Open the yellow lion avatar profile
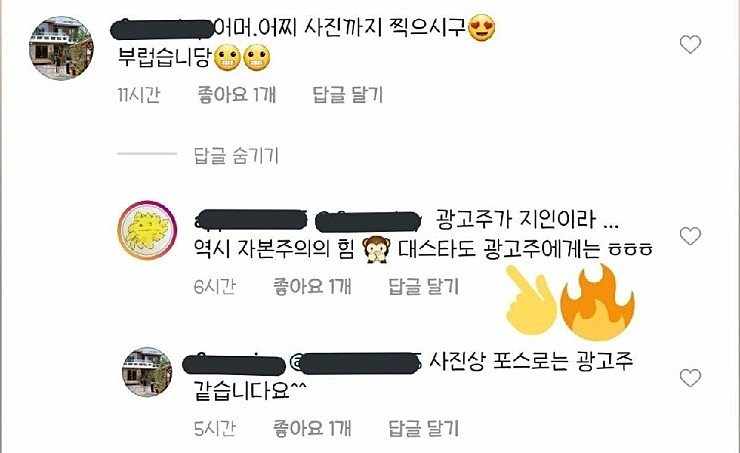 (x=147, y=230)
